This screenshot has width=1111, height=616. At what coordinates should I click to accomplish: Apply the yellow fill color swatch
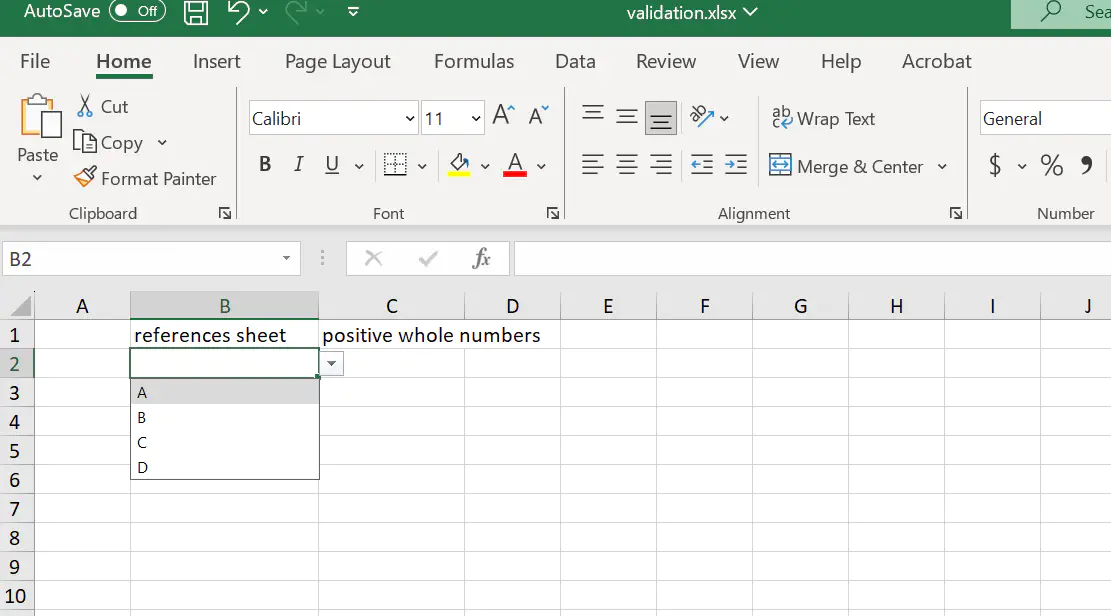click(459, 165)
